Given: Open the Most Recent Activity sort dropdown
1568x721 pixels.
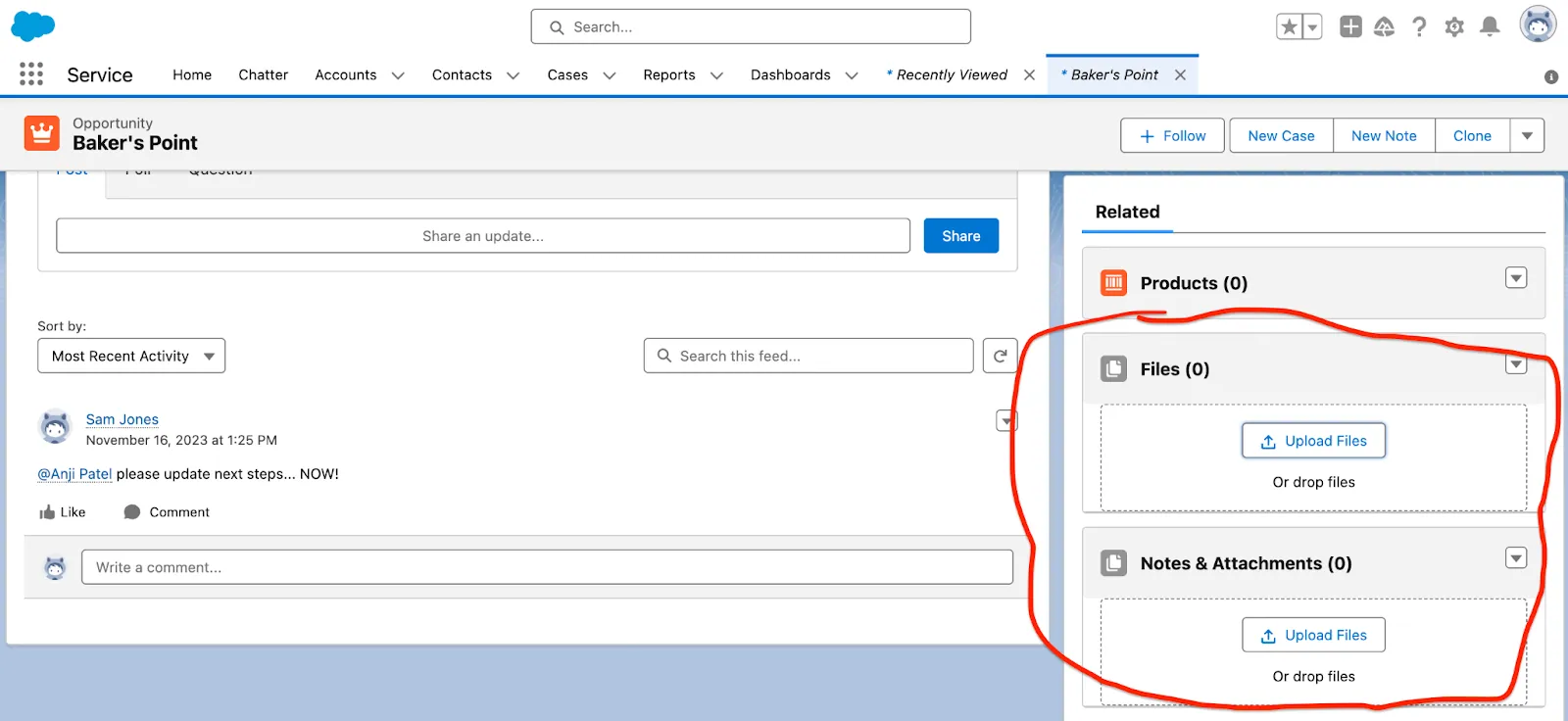Looking at the screenshot, I should [x=131, y=356].
